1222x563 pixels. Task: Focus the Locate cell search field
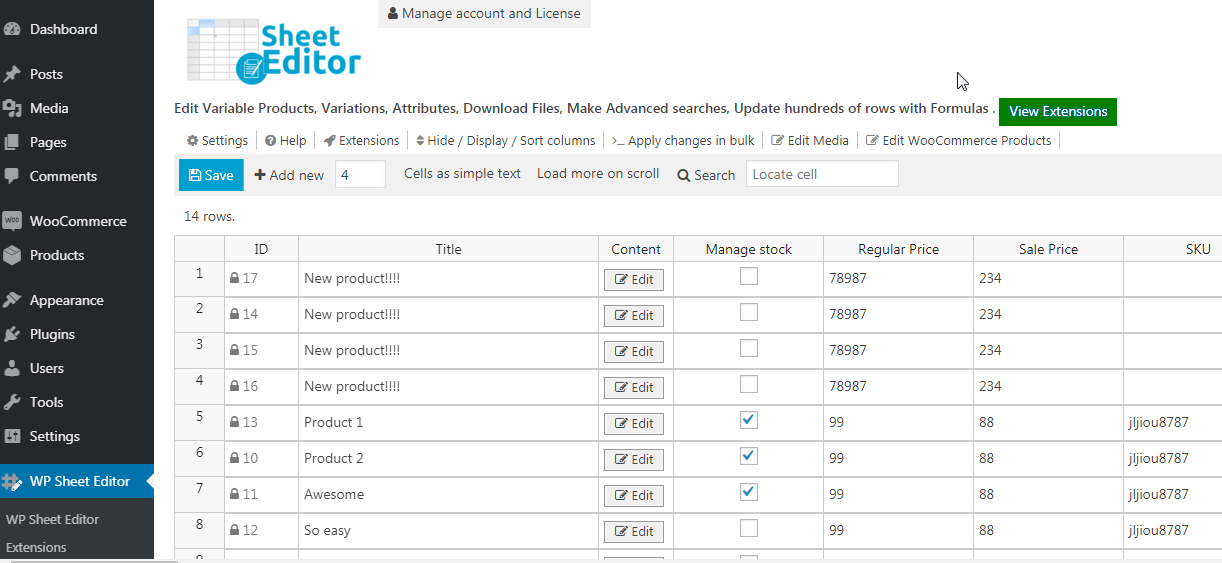pos(821,174)
